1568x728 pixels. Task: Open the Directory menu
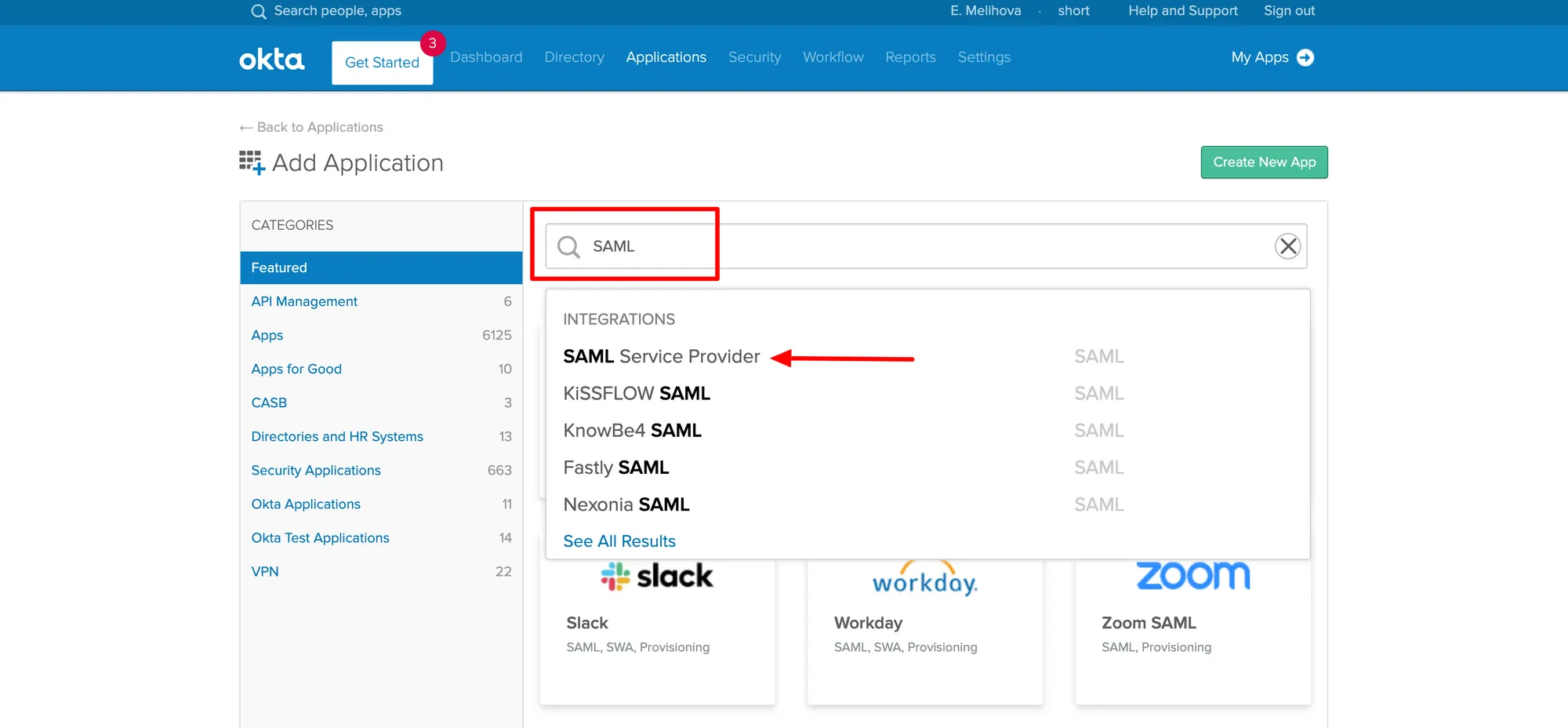point(575,57)
